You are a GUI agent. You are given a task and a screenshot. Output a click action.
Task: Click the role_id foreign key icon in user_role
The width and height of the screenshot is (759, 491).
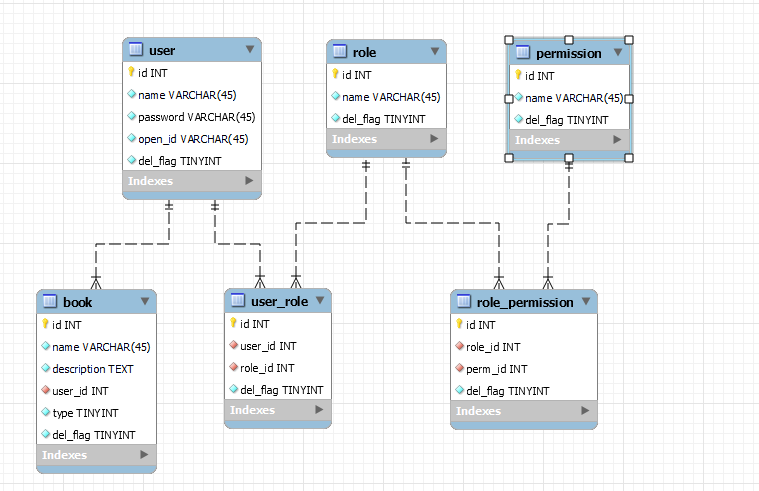coord(233,368)
